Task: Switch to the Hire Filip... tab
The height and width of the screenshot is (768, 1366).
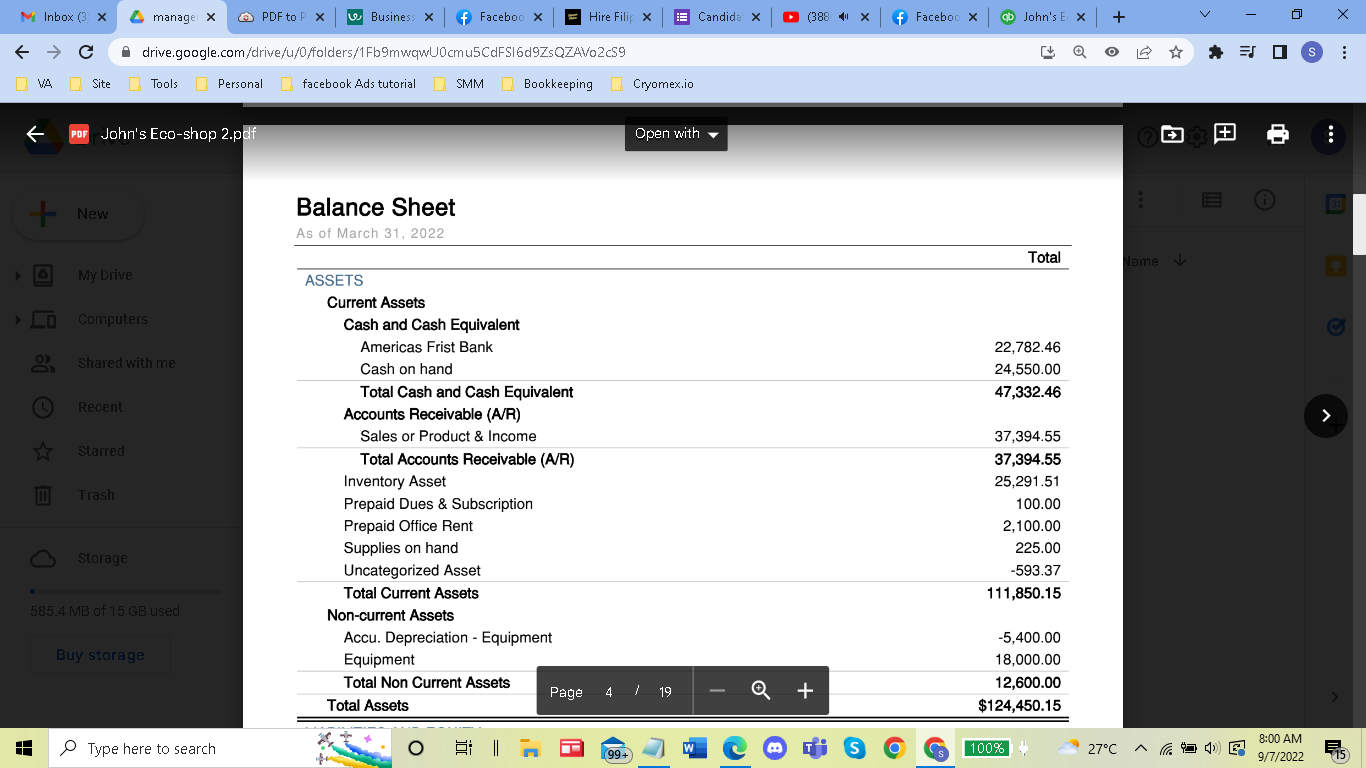Action: [606, 17]
